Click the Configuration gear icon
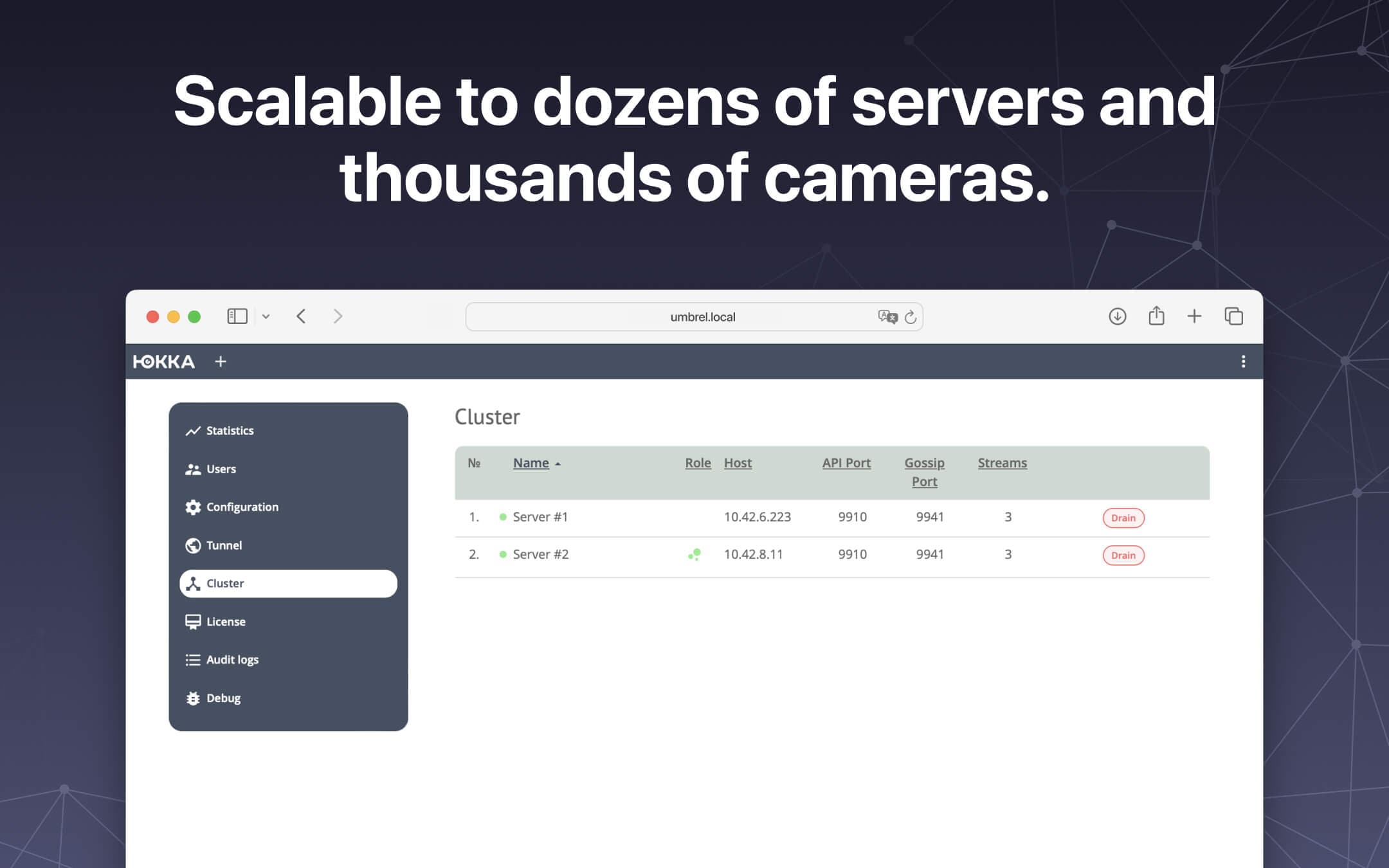Viewport: 1389px width, 868px height. (193, 506)
